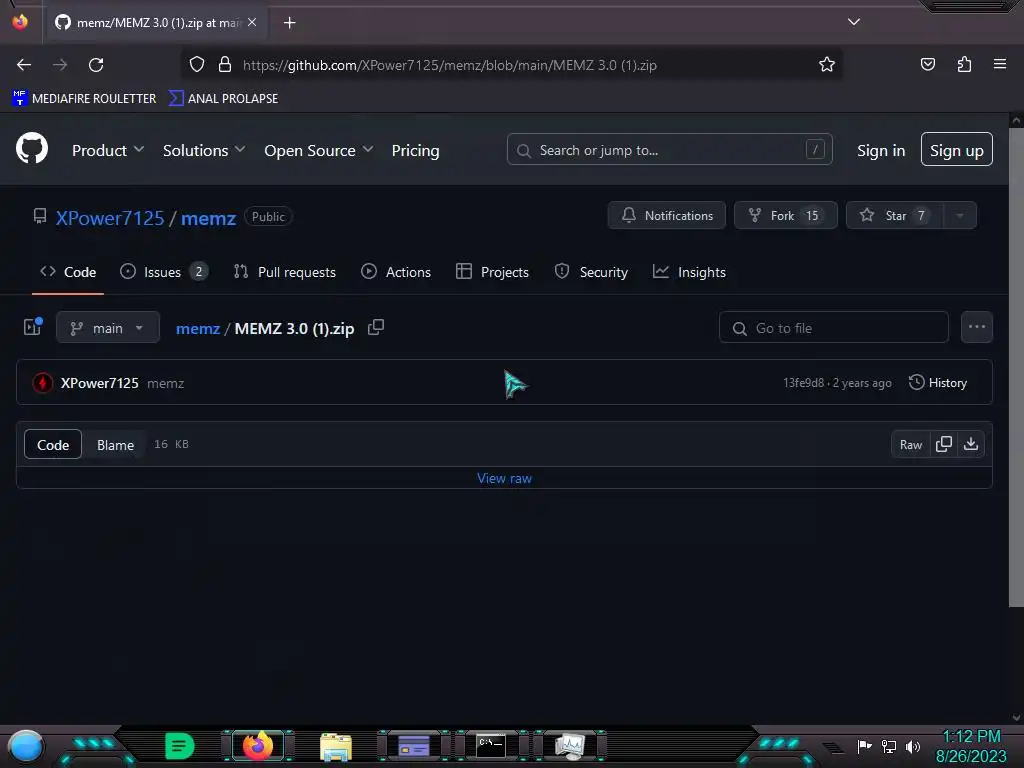Focus the Search or jump to field
This screenshot has height=768, width=1024.
click(x=669, y=150)
